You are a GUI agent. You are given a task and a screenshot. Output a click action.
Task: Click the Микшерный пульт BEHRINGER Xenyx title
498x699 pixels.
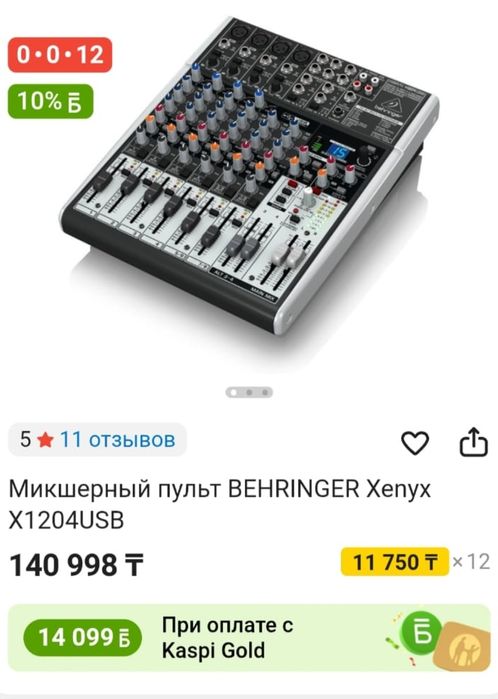tap(220, 505)
